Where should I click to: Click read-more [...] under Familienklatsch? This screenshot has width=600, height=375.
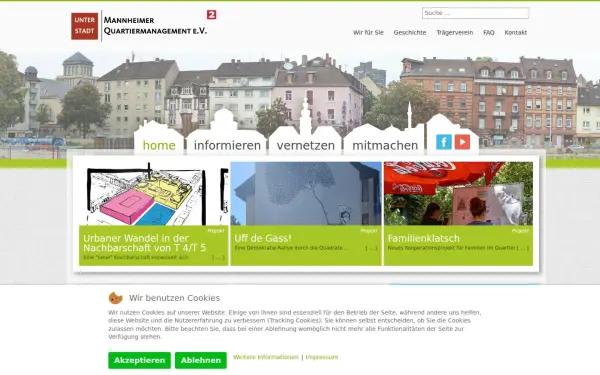pos(523,248)
